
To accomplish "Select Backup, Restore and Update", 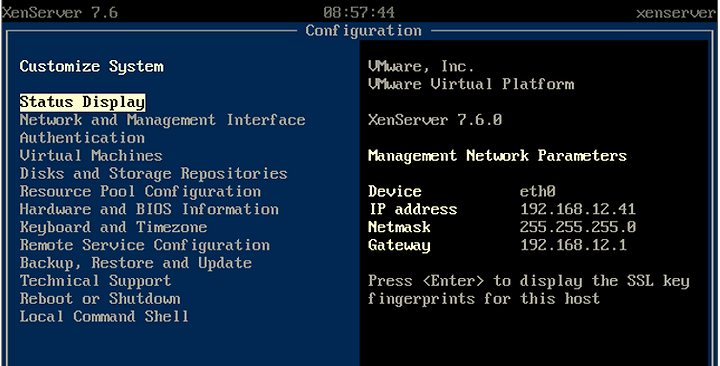I will pyautogui.click(x=135, y=263).
